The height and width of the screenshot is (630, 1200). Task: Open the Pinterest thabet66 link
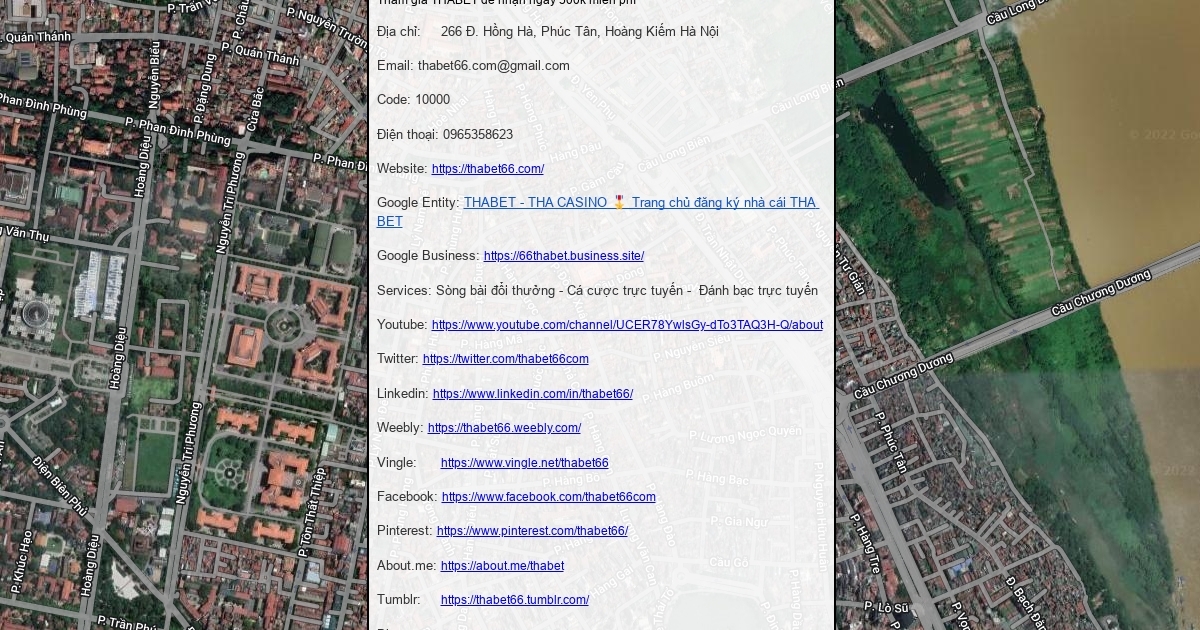[x=532, y=531]
